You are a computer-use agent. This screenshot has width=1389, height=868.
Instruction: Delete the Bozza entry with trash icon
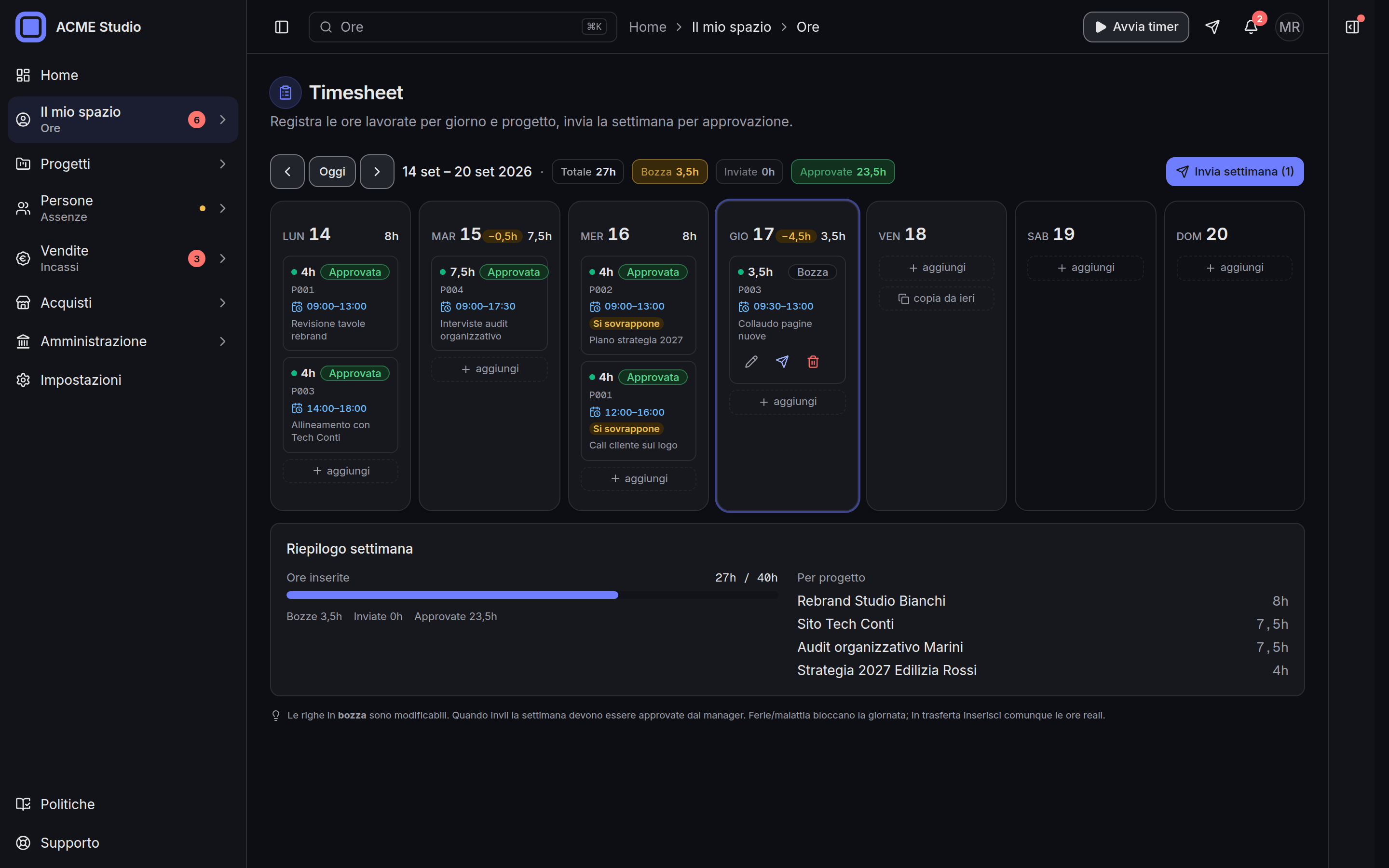point(813,362)
